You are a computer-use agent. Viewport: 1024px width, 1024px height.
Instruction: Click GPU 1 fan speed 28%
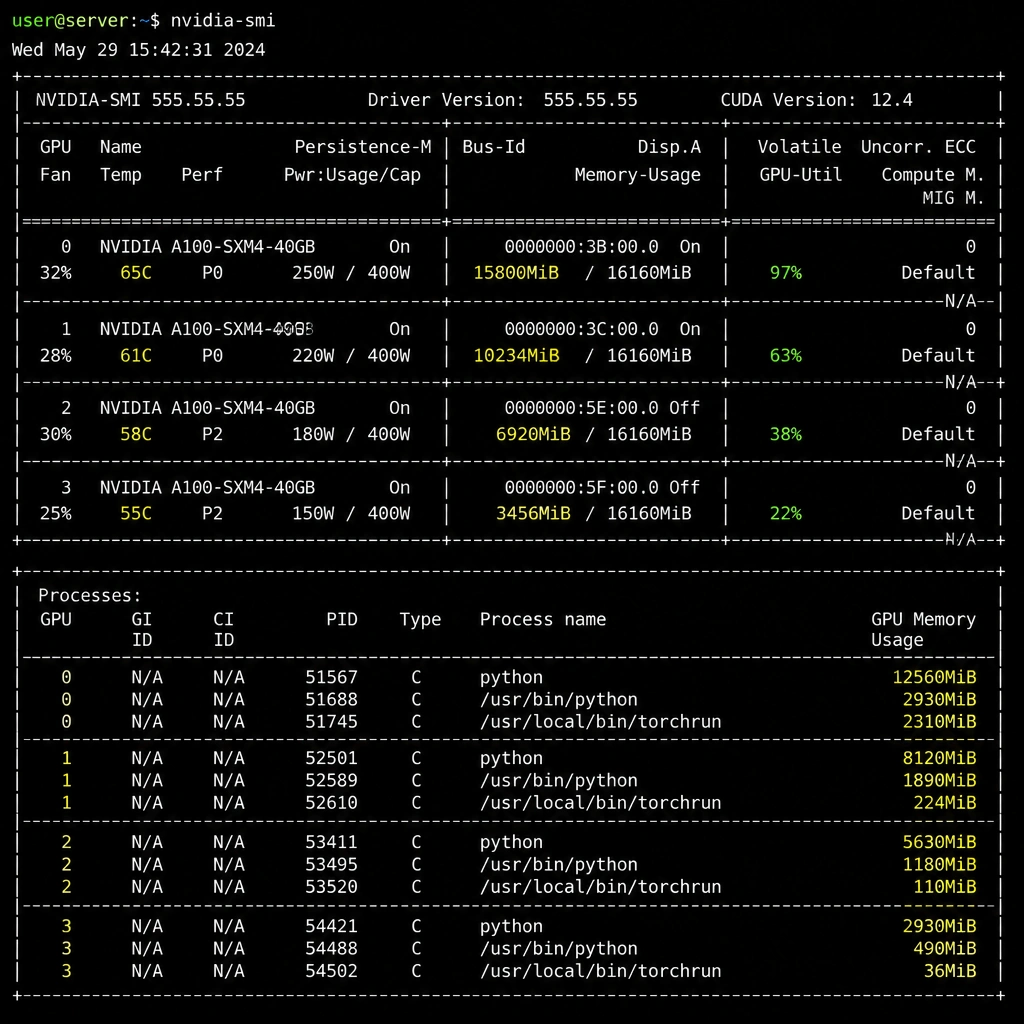coord(56,356)
